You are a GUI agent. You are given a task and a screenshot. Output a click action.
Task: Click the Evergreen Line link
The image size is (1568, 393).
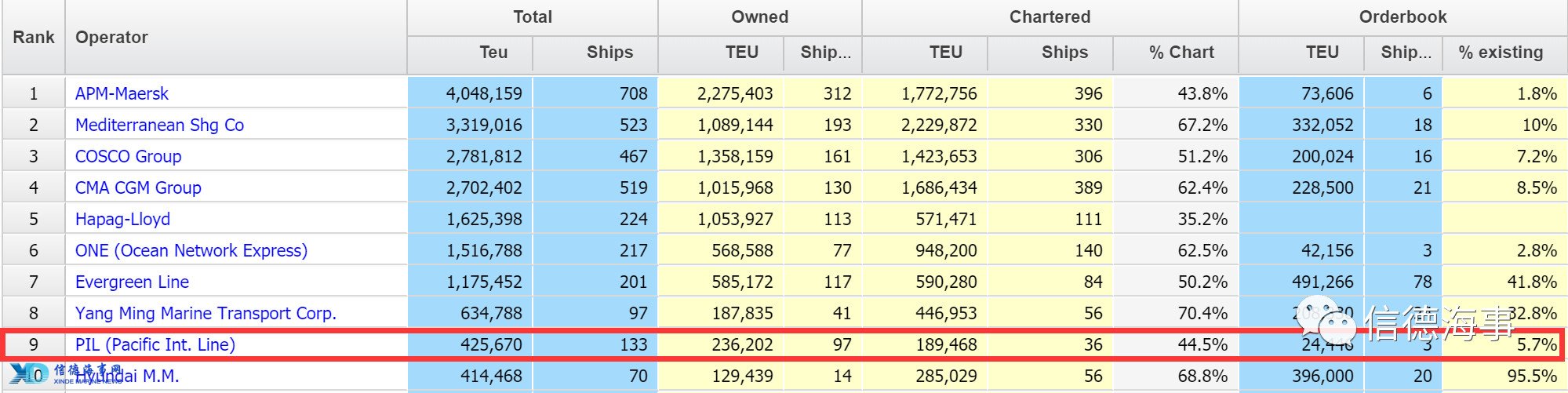pyautogui.click(x=132, y=282)
